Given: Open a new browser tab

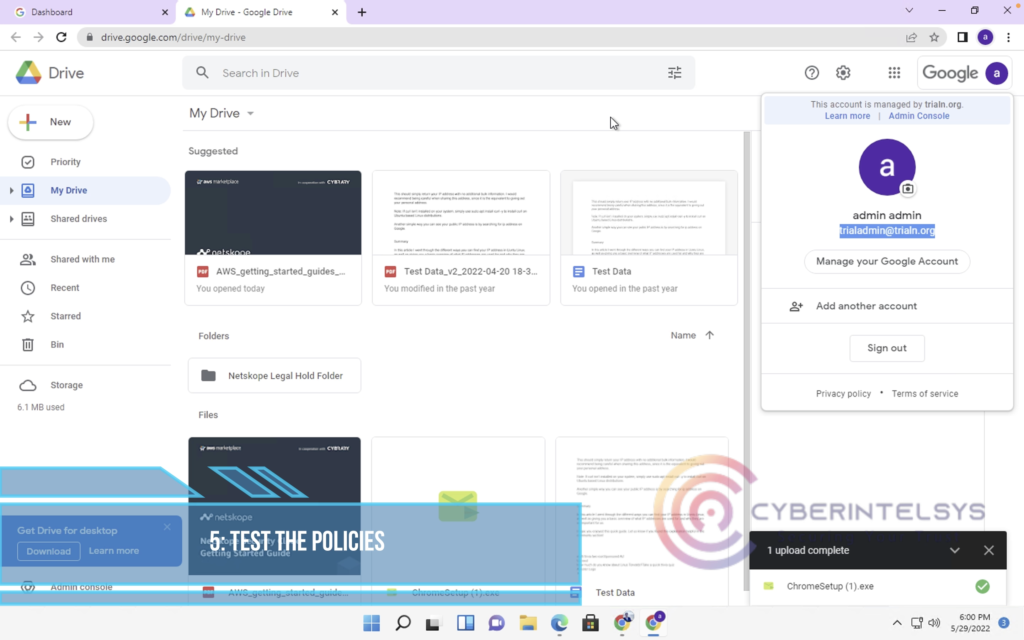Looking at the screenshot, I should click(362, 12).
